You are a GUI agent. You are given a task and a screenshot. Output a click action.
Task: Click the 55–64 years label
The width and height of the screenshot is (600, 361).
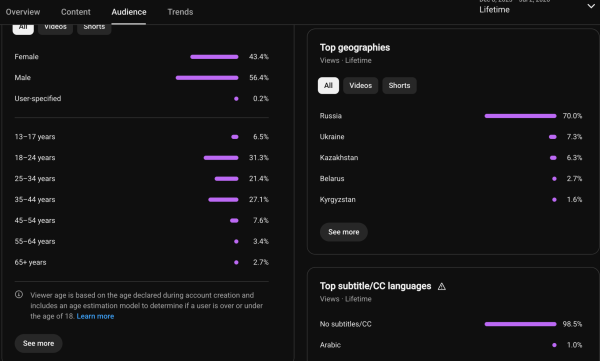[35, 242]
